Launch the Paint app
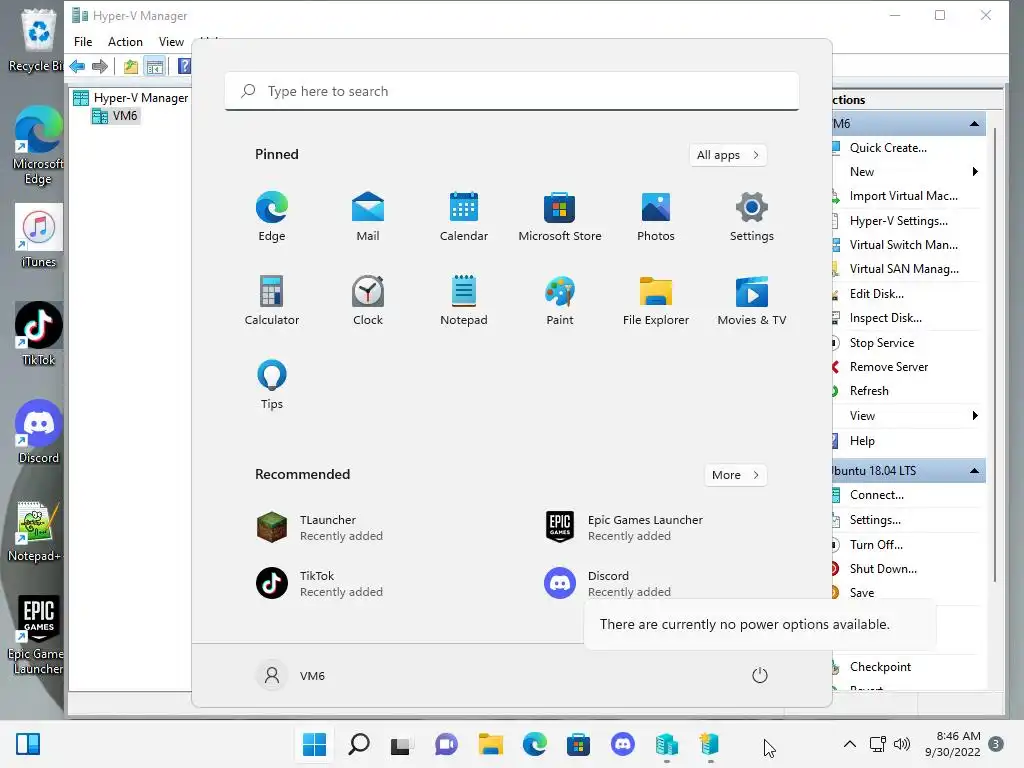This screenshot has width=1024, height=768. click(x=560, y=300)
